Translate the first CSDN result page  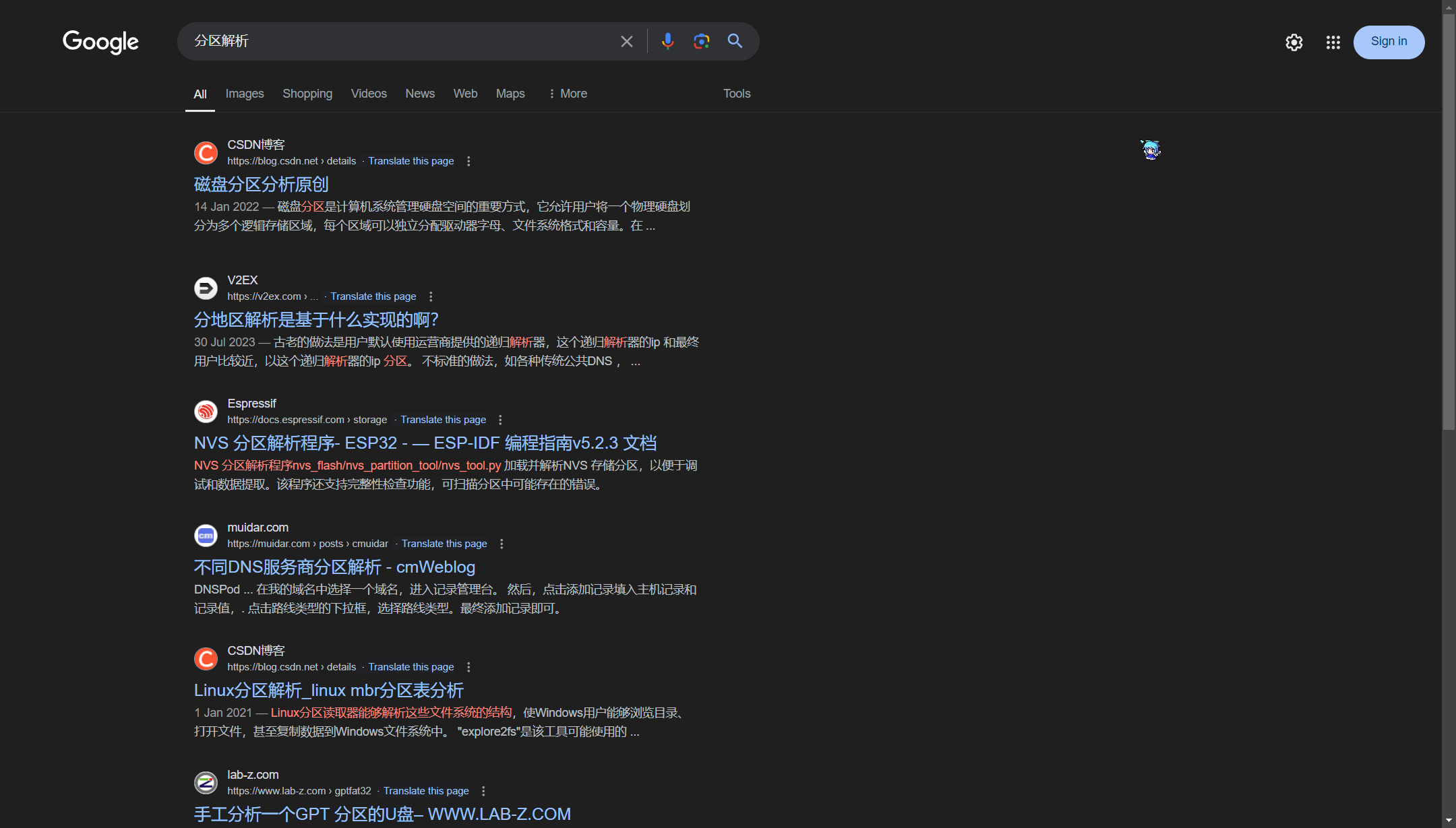point(411,161)
